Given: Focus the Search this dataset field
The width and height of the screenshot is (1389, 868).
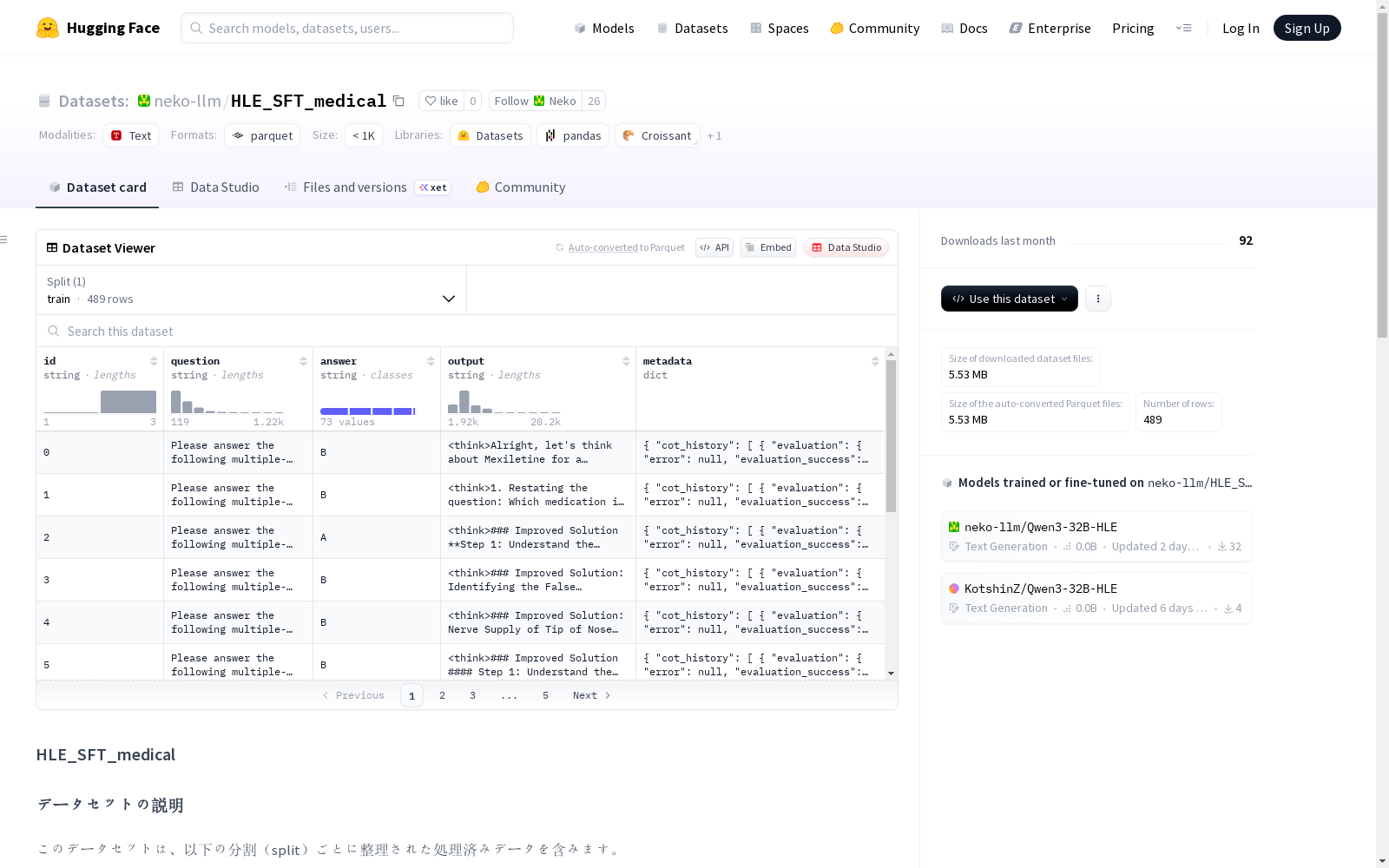Looking at the screenshot, I should [467, 331].
